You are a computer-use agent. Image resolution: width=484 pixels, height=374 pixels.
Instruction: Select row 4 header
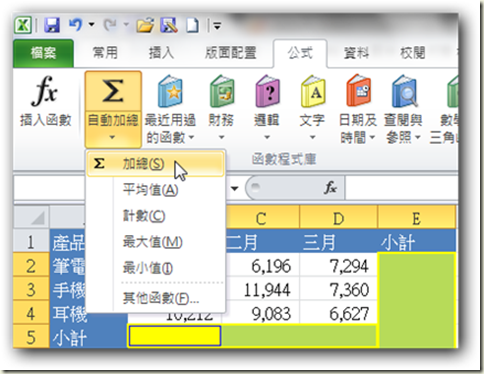[31, 313]
